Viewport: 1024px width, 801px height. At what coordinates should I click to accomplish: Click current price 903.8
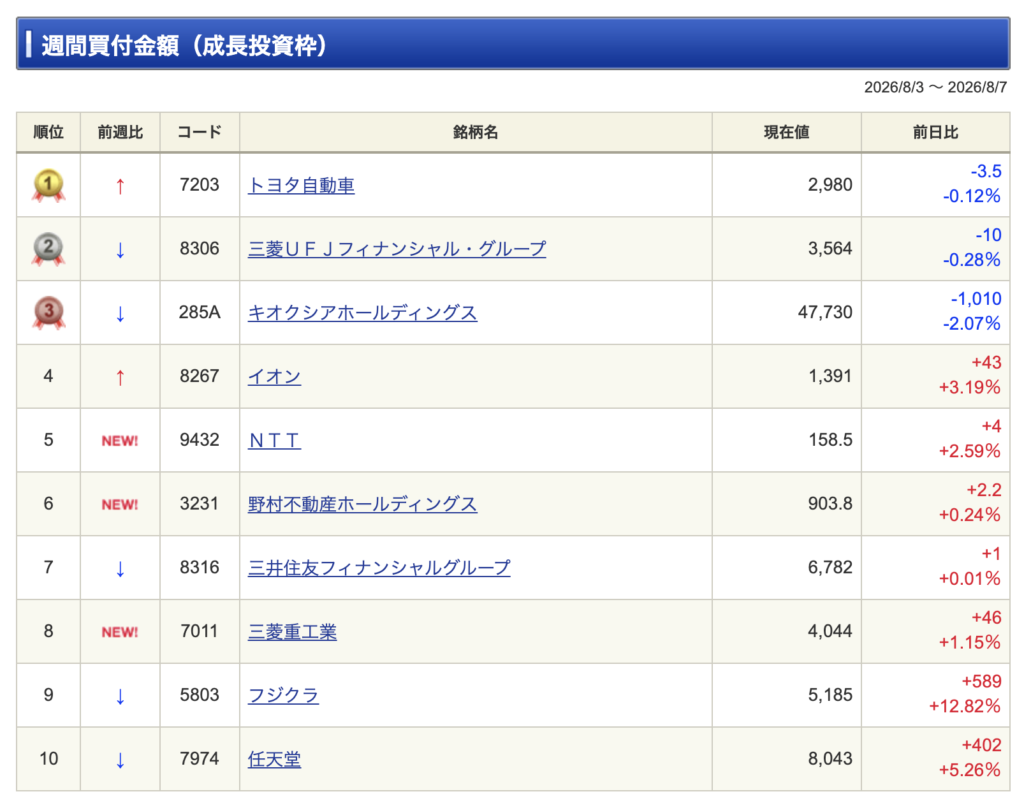click(831, 503)
